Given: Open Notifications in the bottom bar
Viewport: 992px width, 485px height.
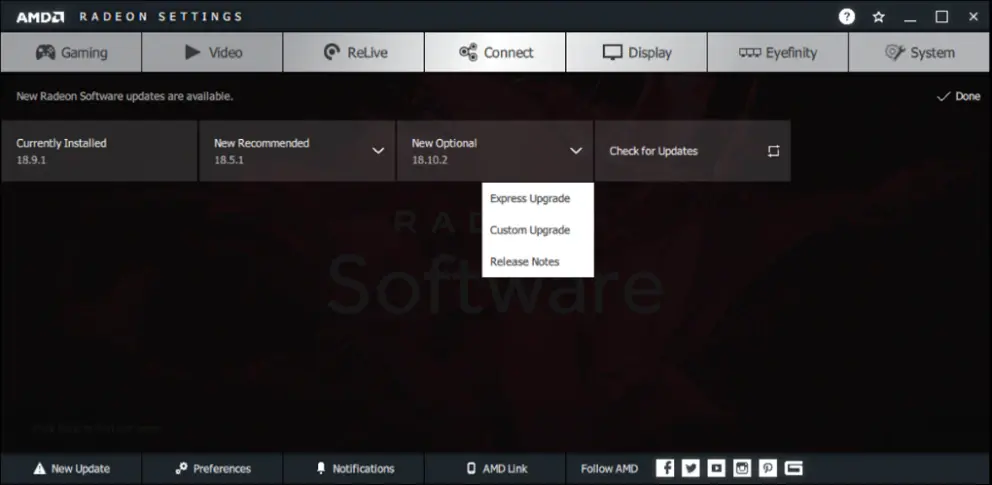Looking at the screenshot, I should point(354,469).
